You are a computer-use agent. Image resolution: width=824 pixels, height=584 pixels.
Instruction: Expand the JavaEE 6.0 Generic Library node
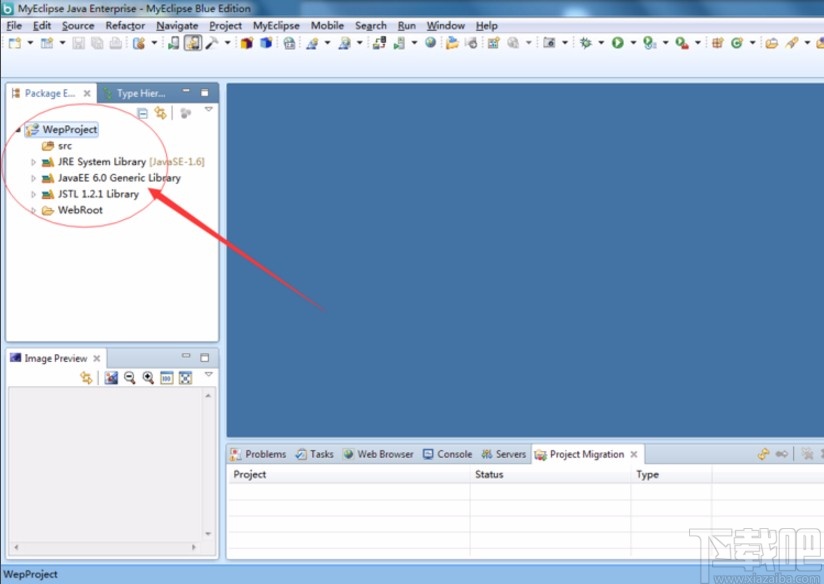point(33,178)
